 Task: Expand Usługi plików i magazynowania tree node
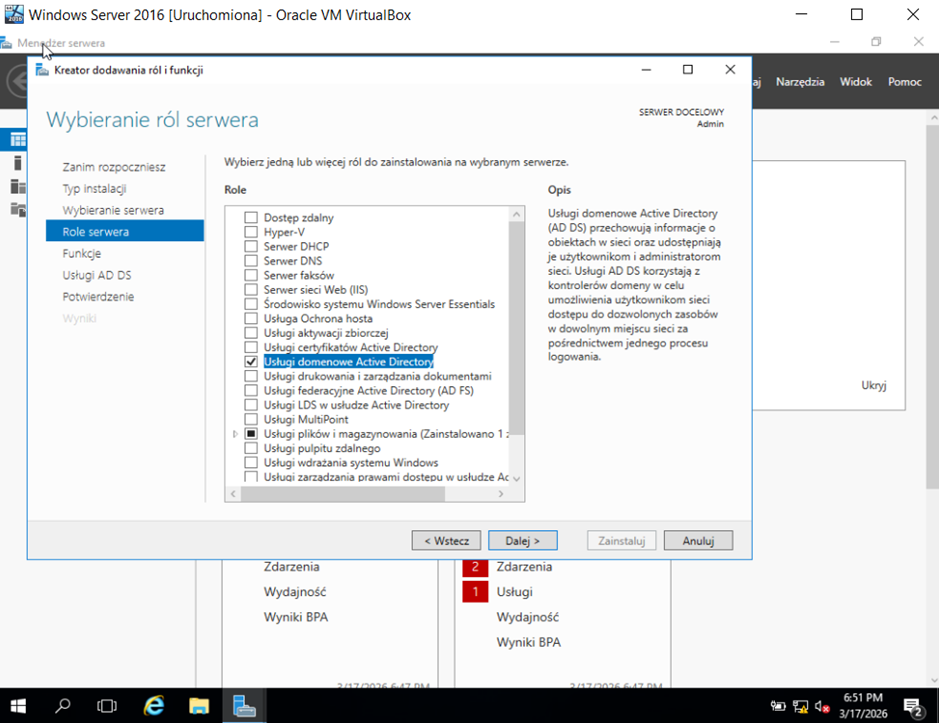(235, 435)
